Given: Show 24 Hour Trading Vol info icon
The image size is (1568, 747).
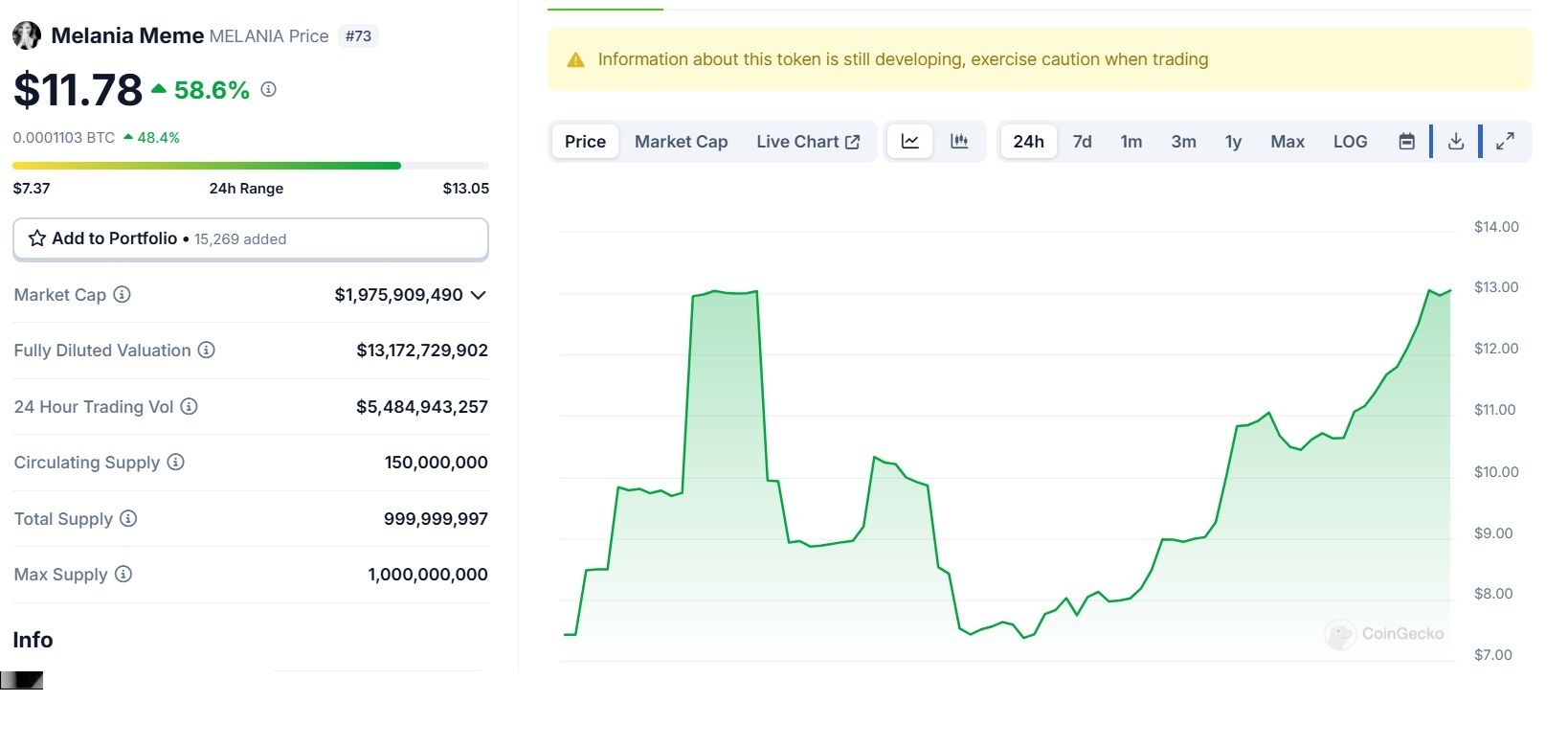Looking at the screenshot, I should coord(190,406).
